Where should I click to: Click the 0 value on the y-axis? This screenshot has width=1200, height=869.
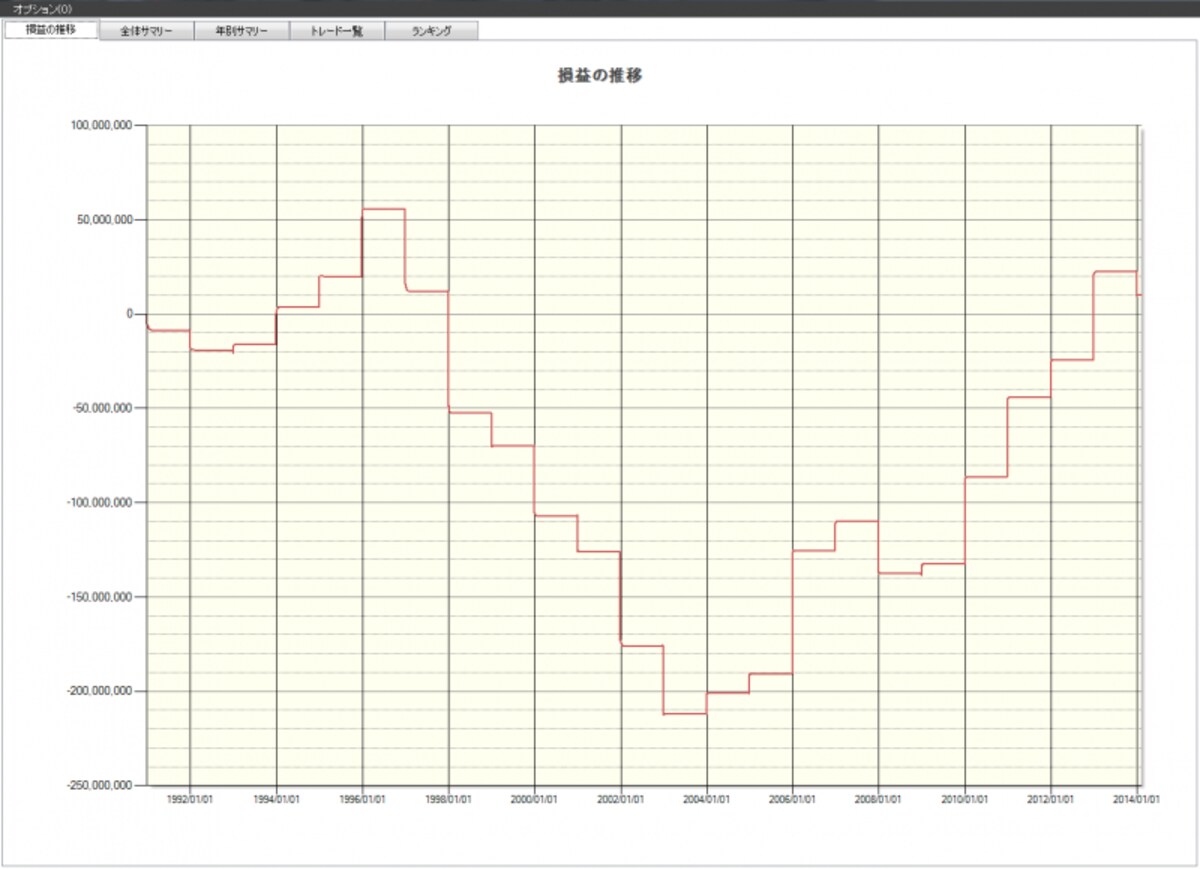pos(129,314)
